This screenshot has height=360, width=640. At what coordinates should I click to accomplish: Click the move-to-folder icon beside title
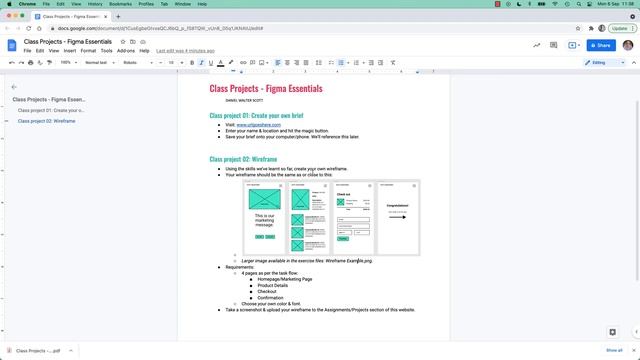tap(133, 42)
